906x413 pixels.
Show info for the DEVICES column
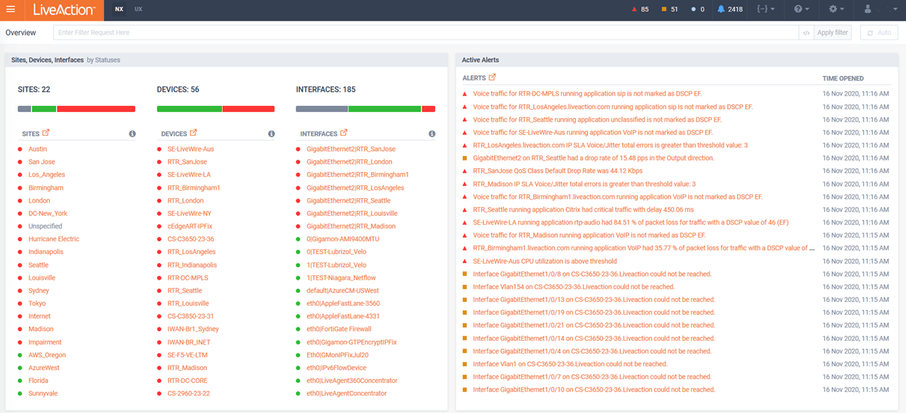click(272, 133)
